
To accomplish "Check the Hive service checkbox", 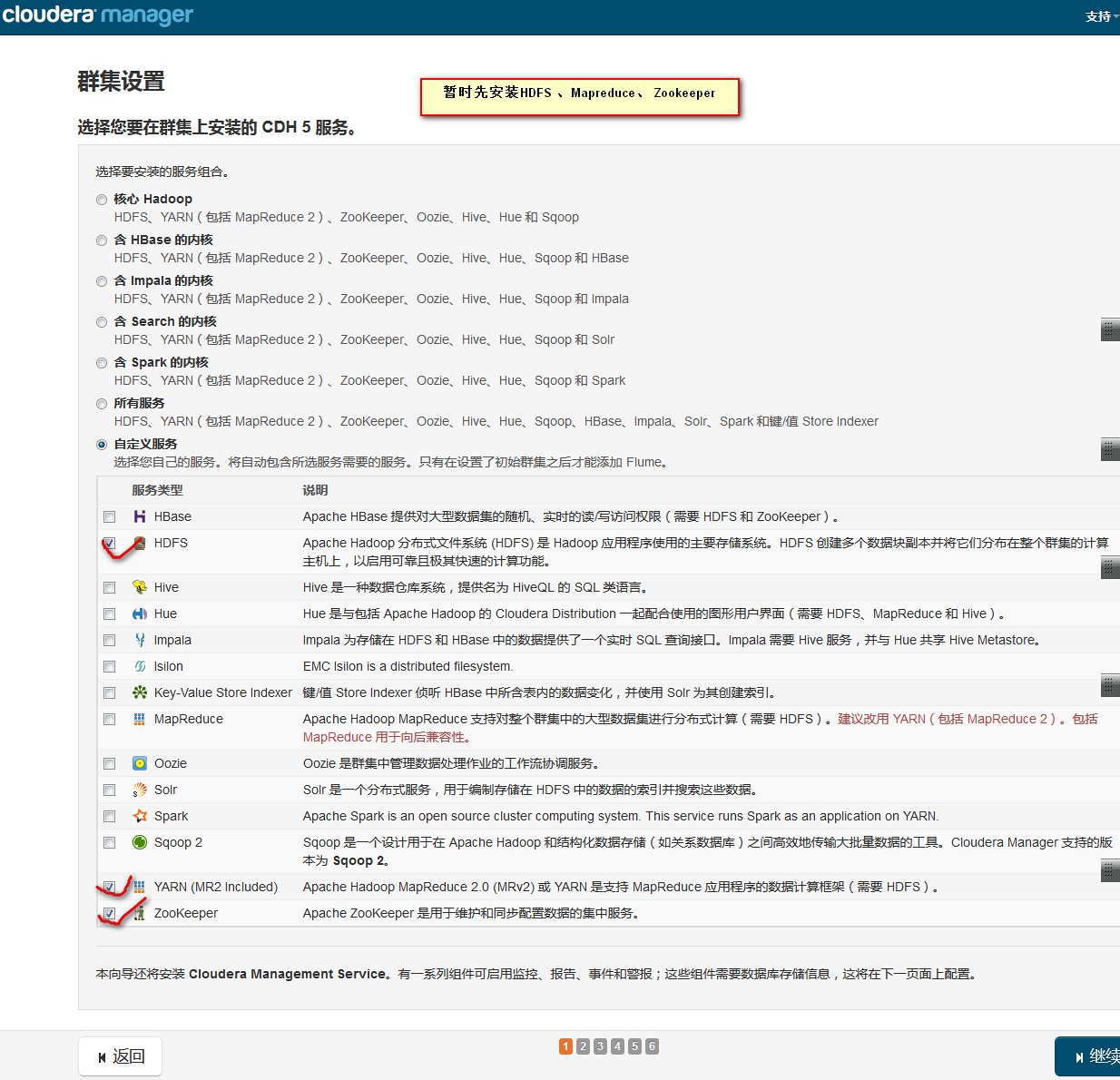I will 110,588.
